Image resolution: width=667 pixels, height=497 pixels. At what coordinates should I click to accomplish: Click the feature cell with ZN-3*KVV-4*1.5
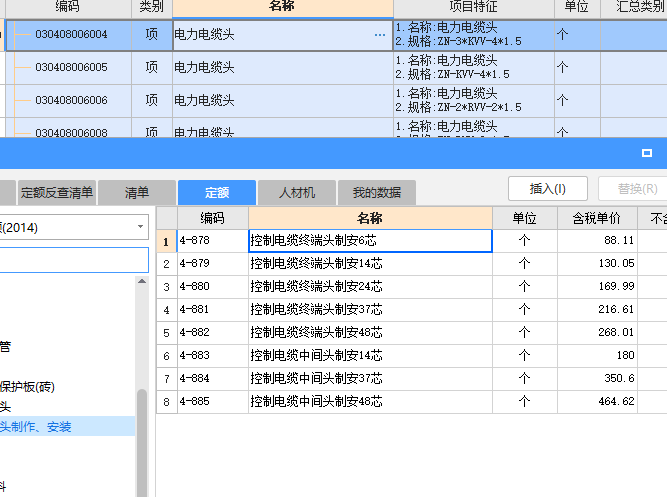click(x=474, y=34)
